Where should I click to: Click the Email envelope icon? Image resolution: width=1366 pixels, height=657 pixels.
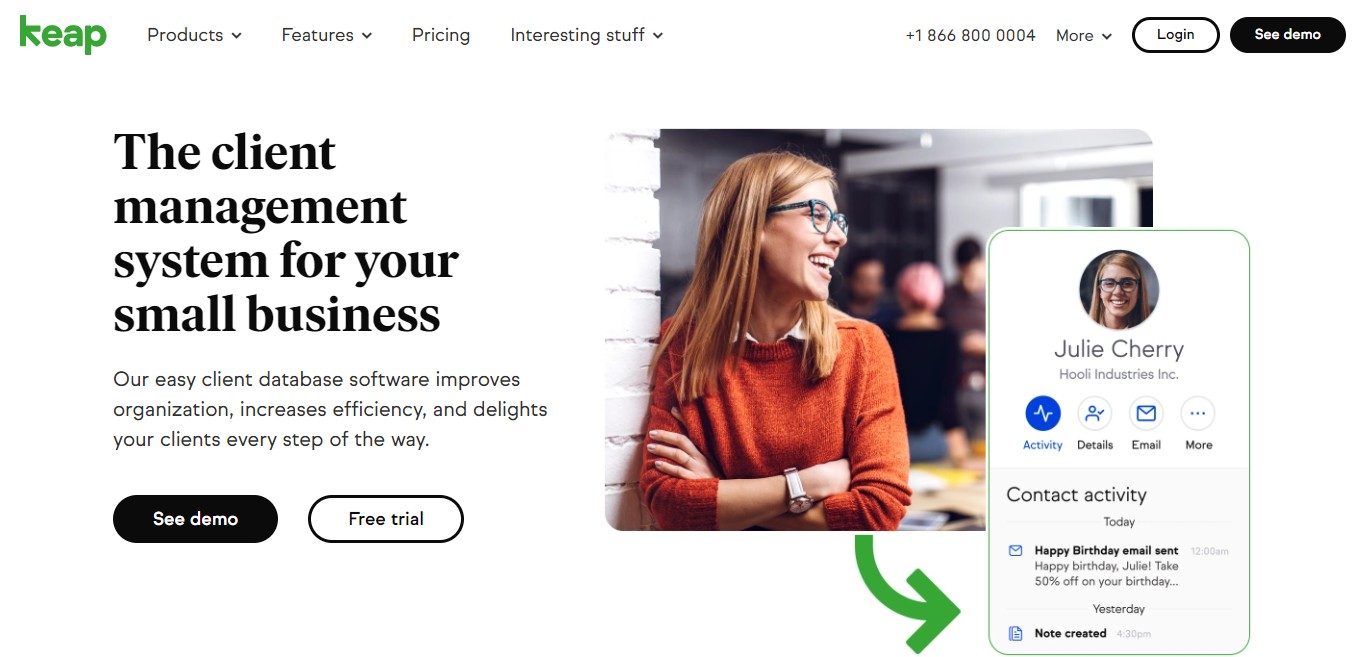click(x=1146, y=413)
